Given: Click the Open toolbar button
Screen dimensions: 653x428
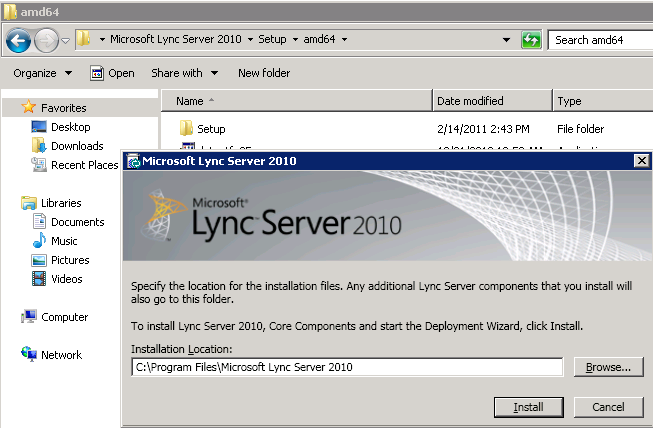Looking at the screenshot, I should tap(112, 73).
